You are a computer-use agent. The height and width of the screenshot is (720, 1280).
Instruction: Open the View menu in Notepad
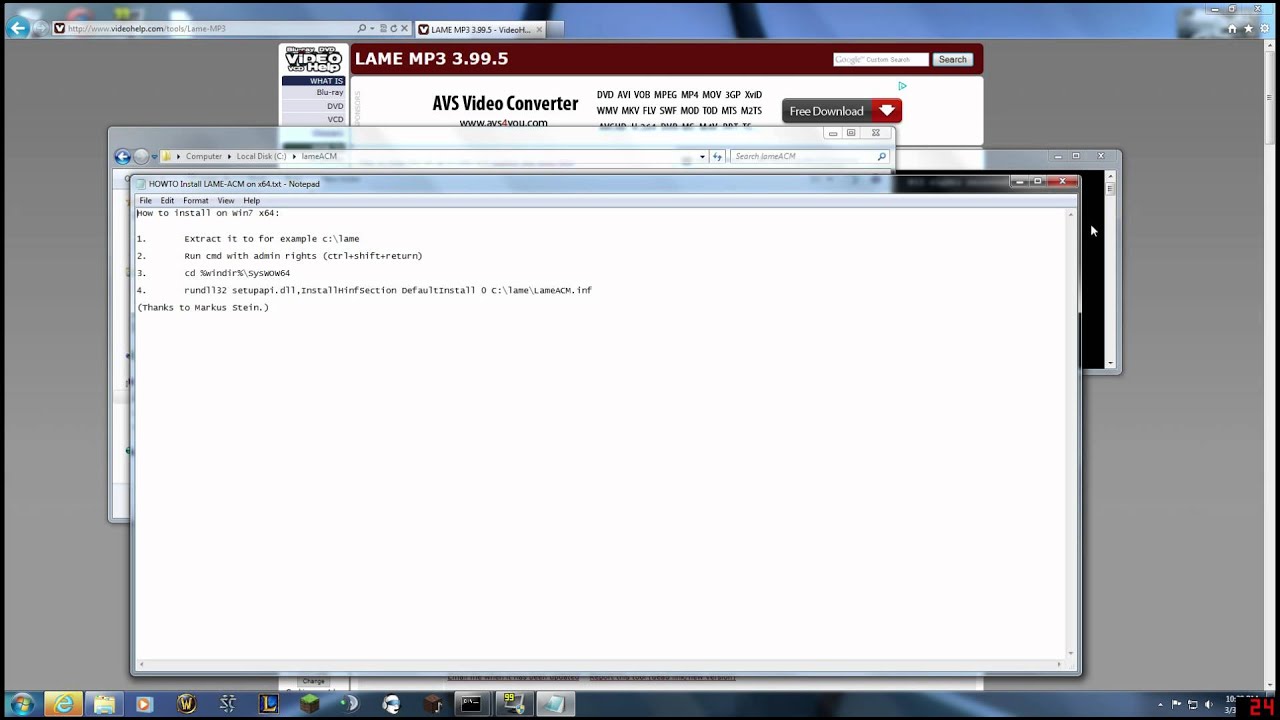pyautogui.click(x=226, y=200)
